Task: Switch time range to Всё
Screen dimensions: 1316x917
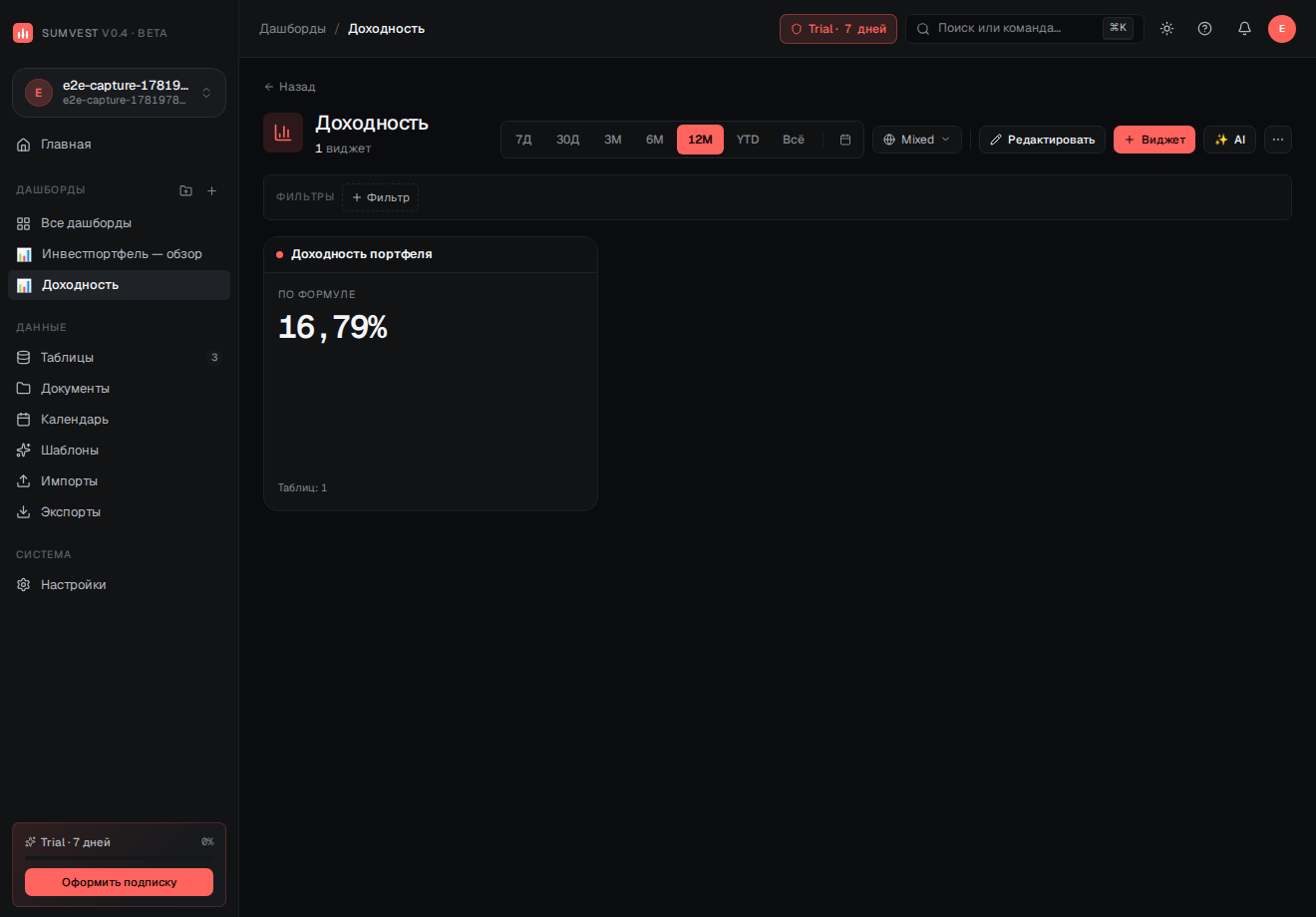Action: click(x=794, y=140)
